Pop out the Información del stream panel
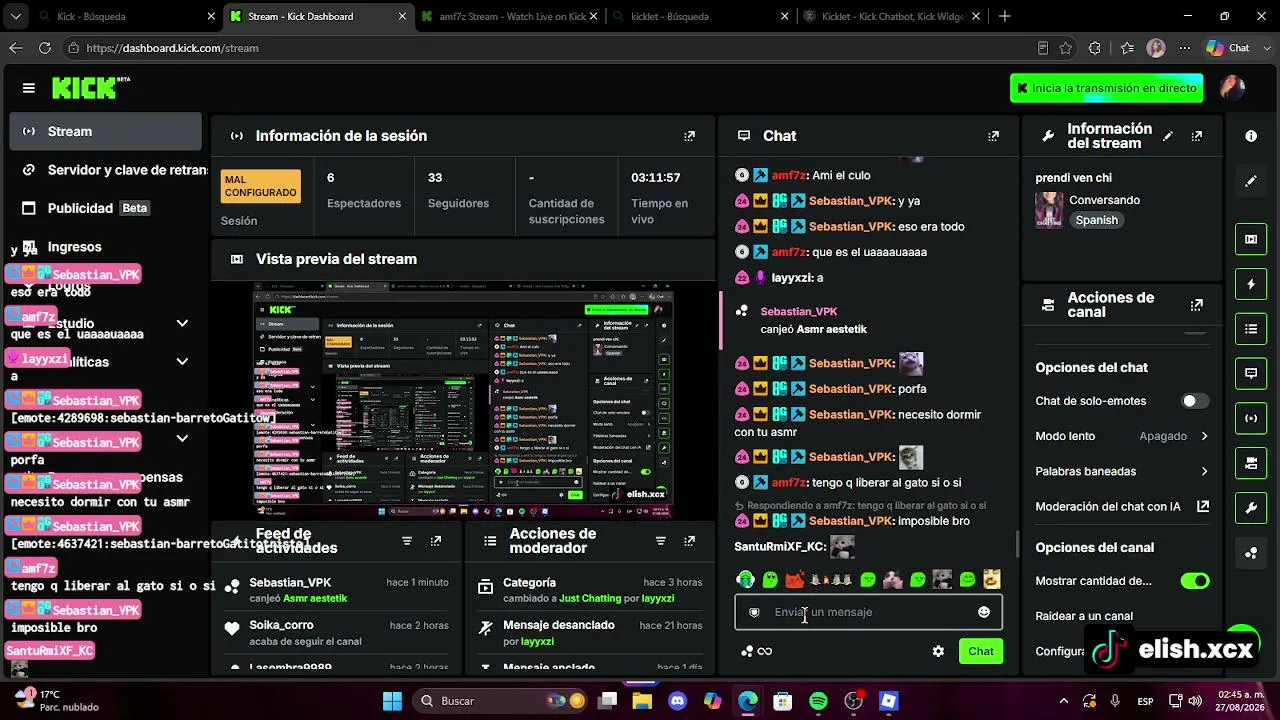 [x=1197, y=136]
